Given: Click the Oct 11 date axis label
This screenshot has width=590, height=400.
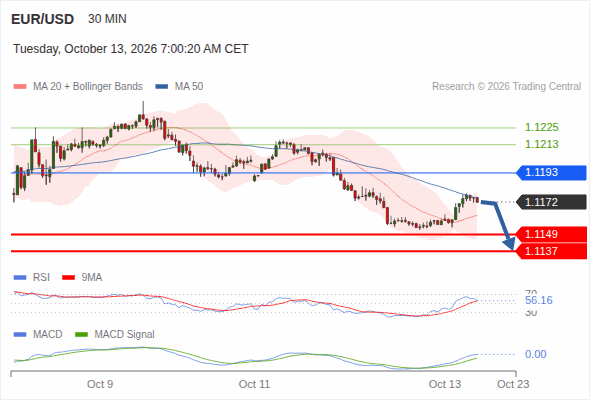Looking at the screenshot, I should pyautogui.click(x=254, y=384).
